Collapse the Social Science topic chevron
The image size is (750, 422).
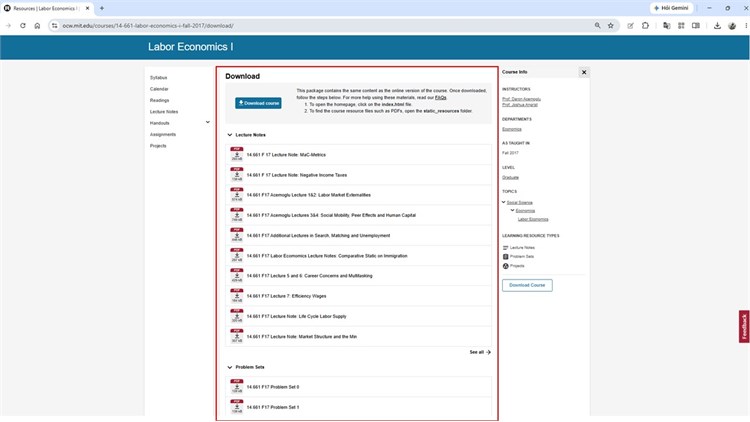coord(504,202)
